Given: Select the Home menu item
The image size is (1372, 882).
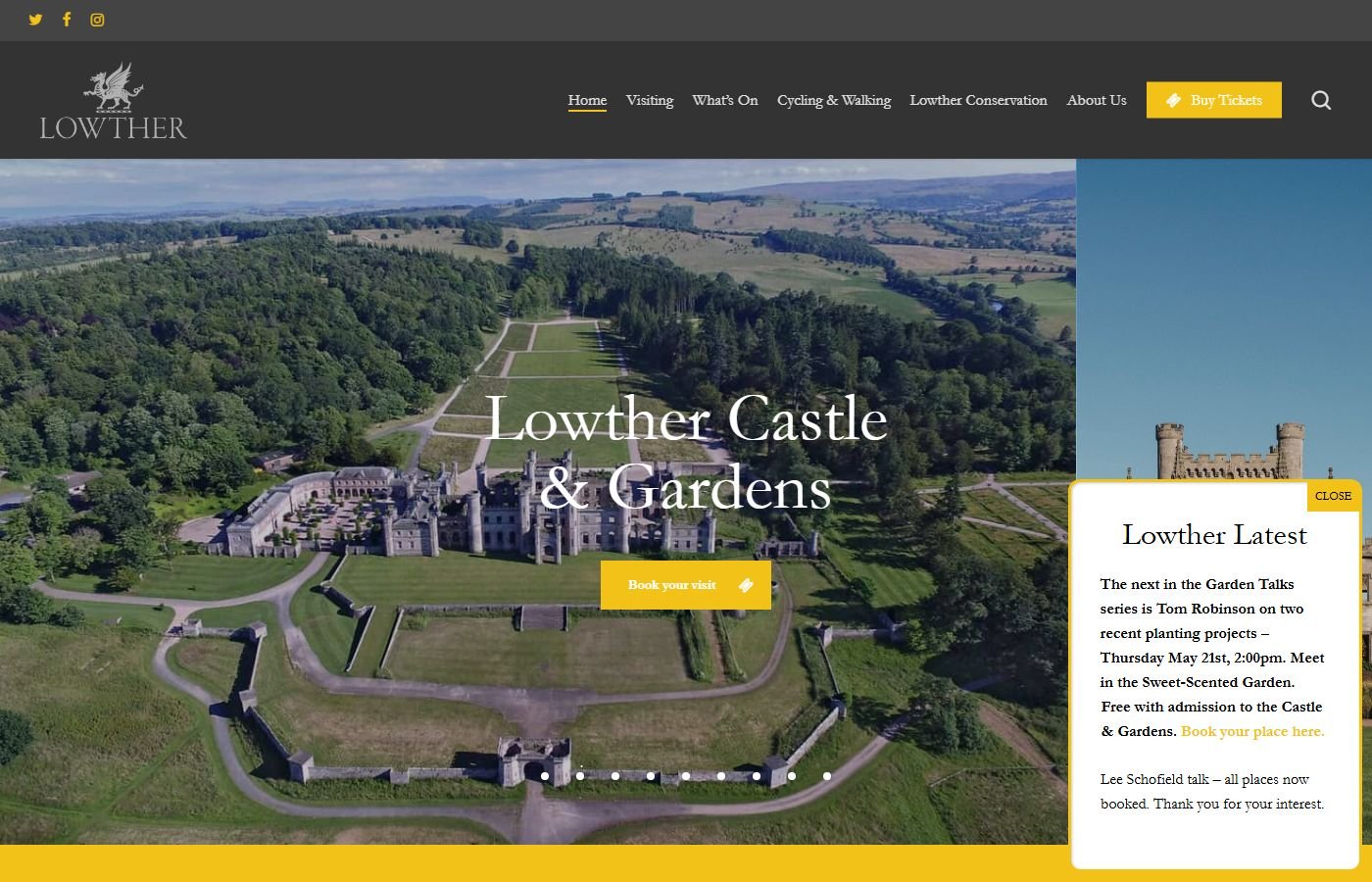Looking at the screenshot, I should (587, 100).
